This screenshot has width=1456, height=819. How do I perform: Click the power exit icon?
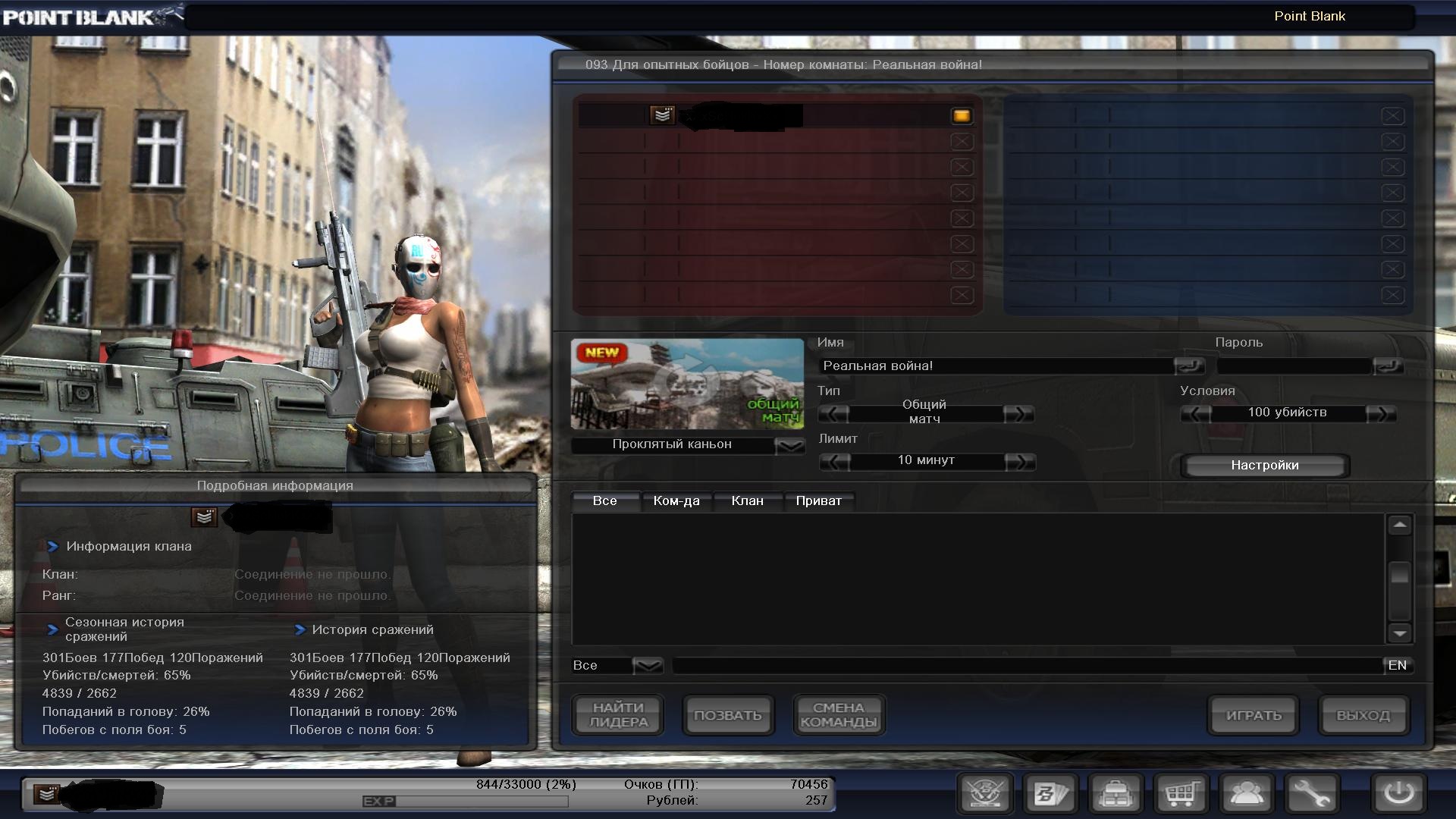click(x=1398, y=794)
